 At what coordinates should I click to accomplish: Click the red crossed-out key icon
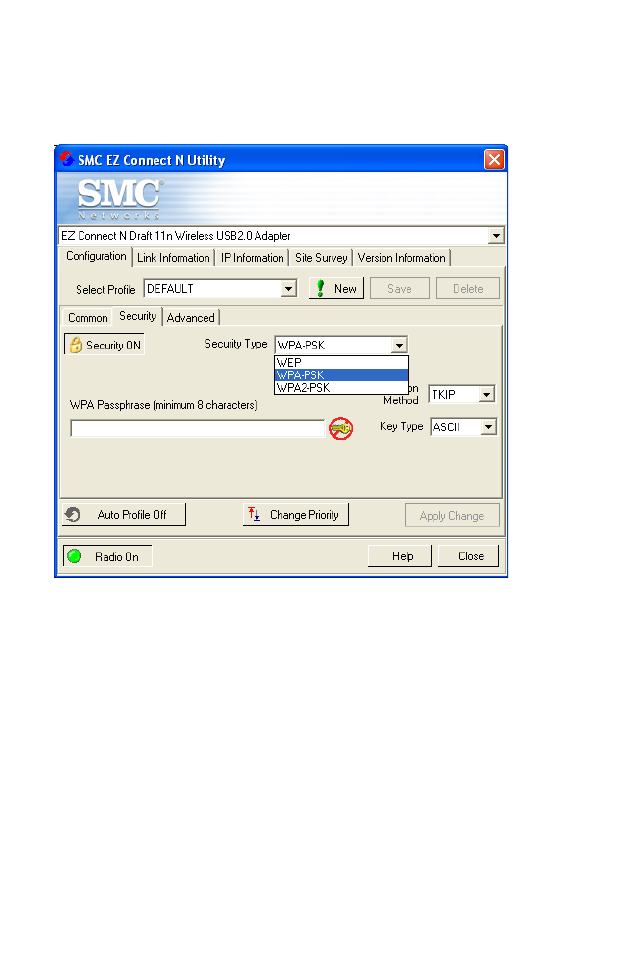pyautogui.click(x=340, y=428)
